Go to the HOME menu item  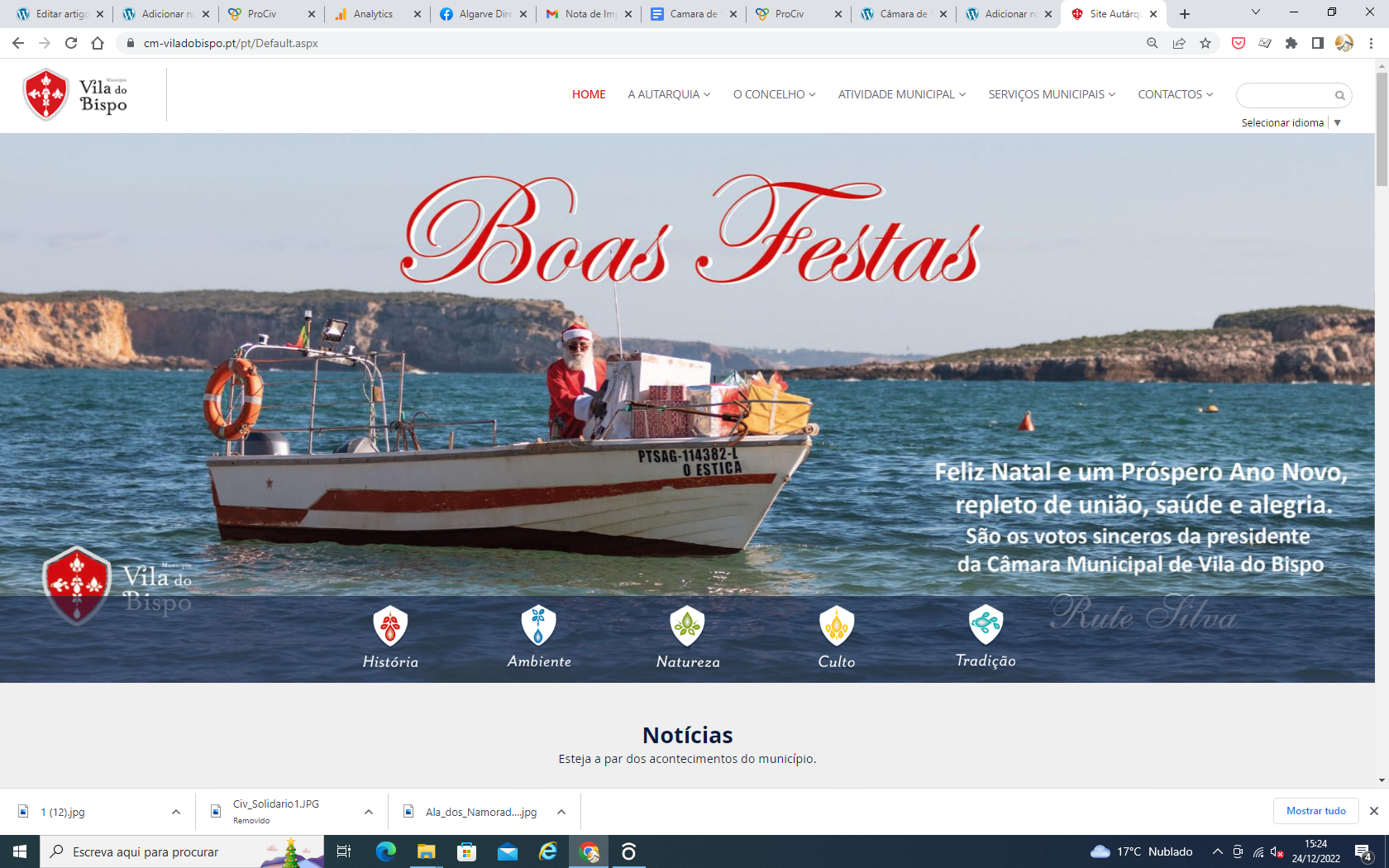pos(589,94)
